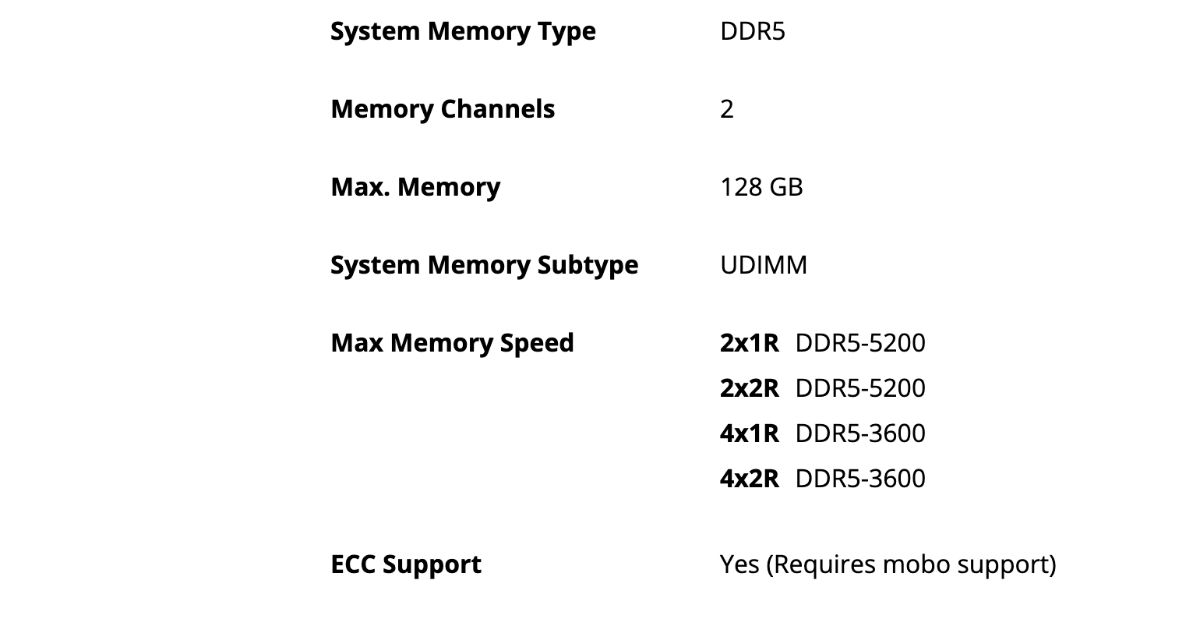The width and height of the screenshot is (1200, 619).
Task: Click the 4x1R configuration label
Action: tap(749, 434)
